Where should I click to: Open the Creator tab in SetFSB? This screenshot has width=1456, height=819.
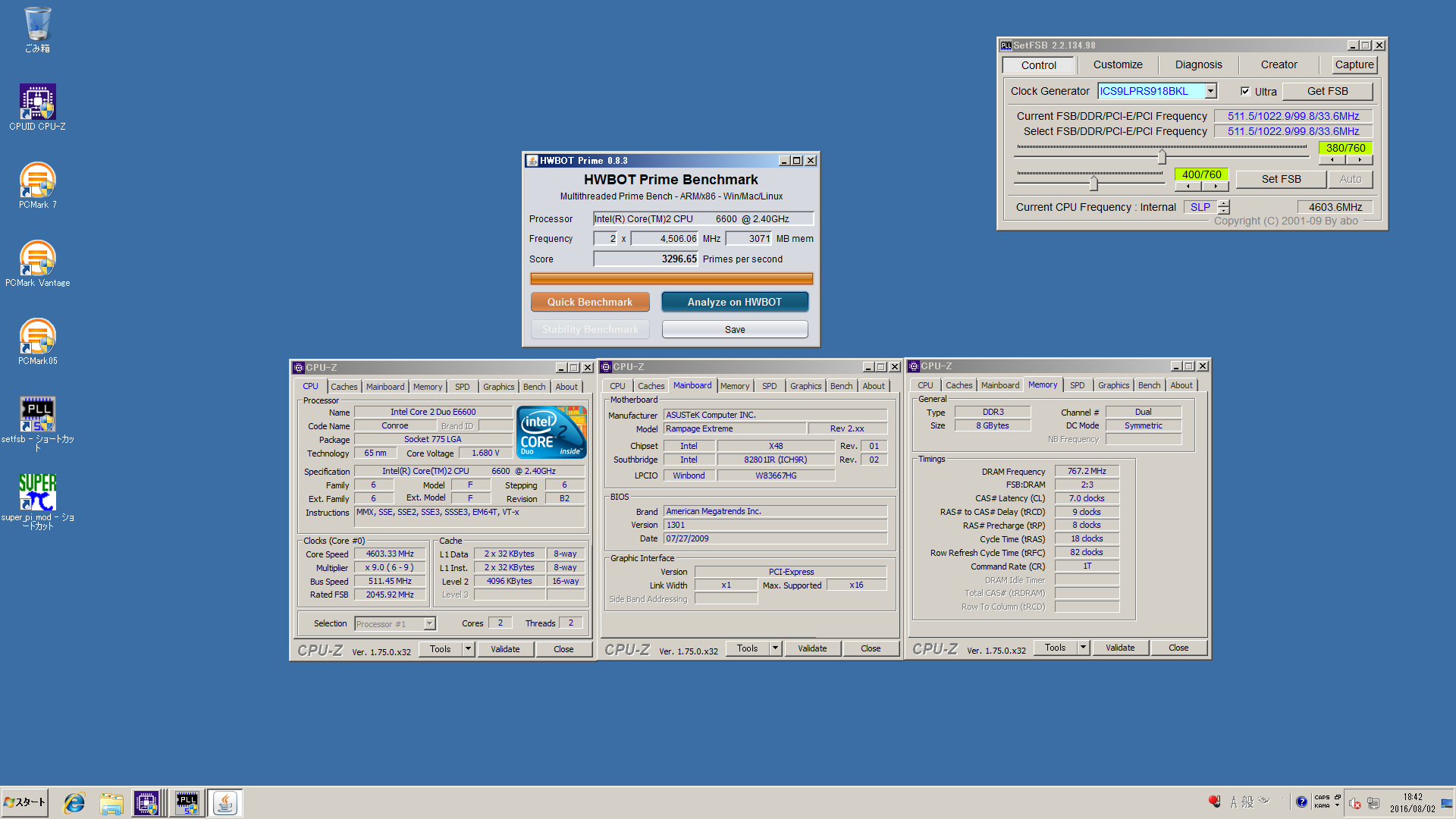(1279, 65)
